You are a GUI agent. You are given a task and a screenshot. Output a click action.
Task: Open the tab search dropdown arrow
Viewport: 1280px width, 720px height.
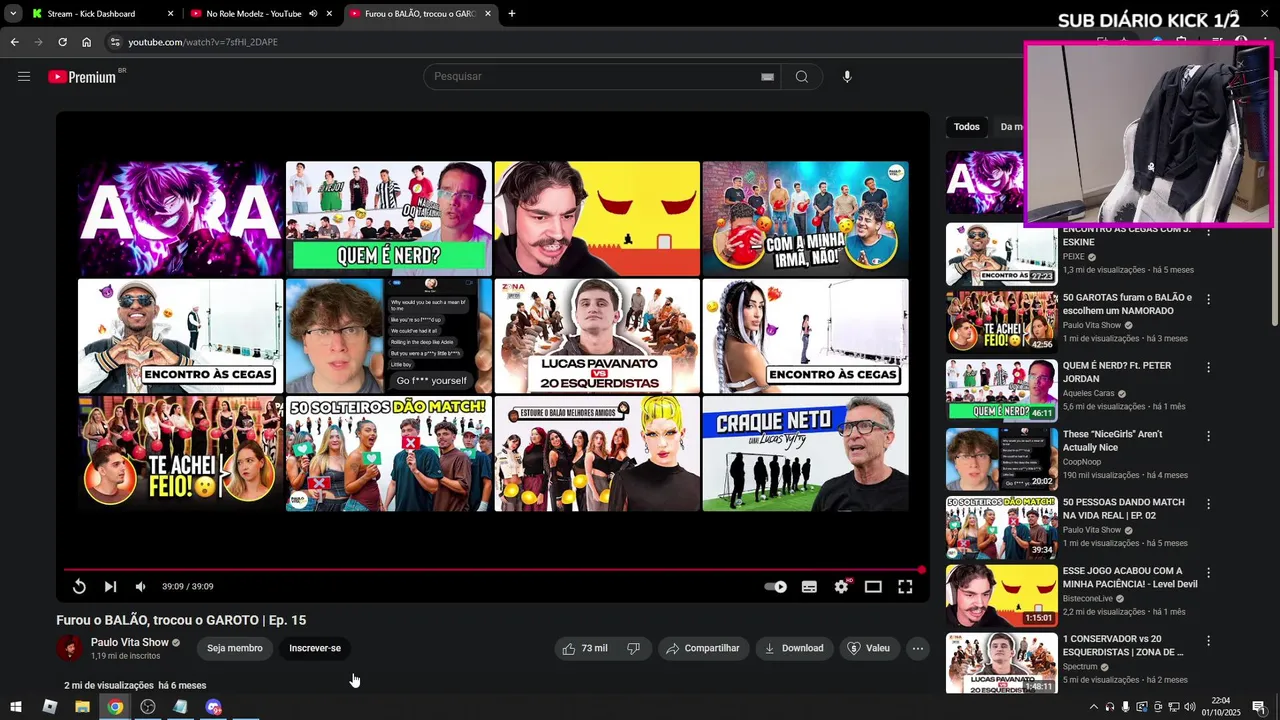tap(13, 14)
